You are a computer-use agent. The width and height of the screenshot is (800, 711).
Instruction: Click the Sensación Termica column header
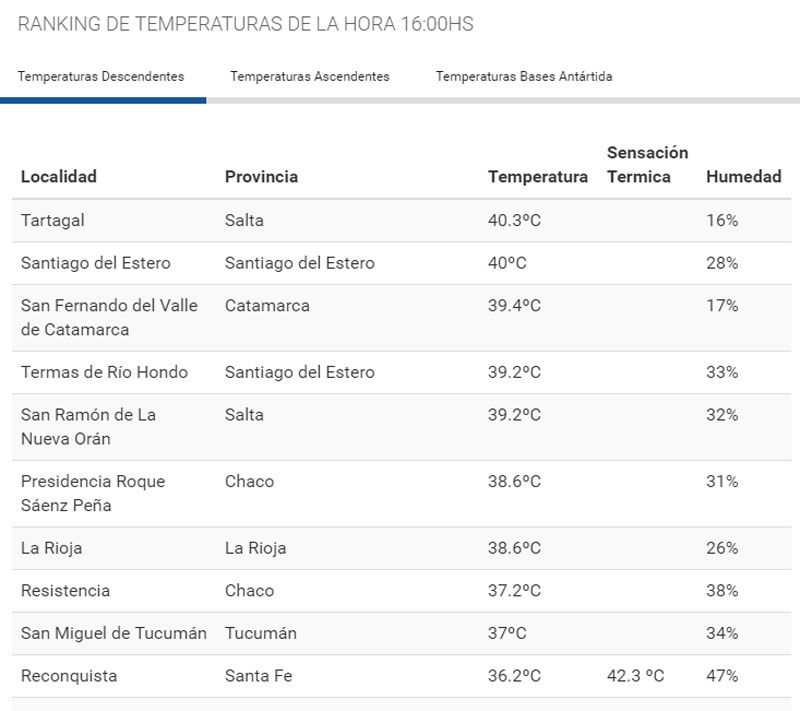(647, 165)
